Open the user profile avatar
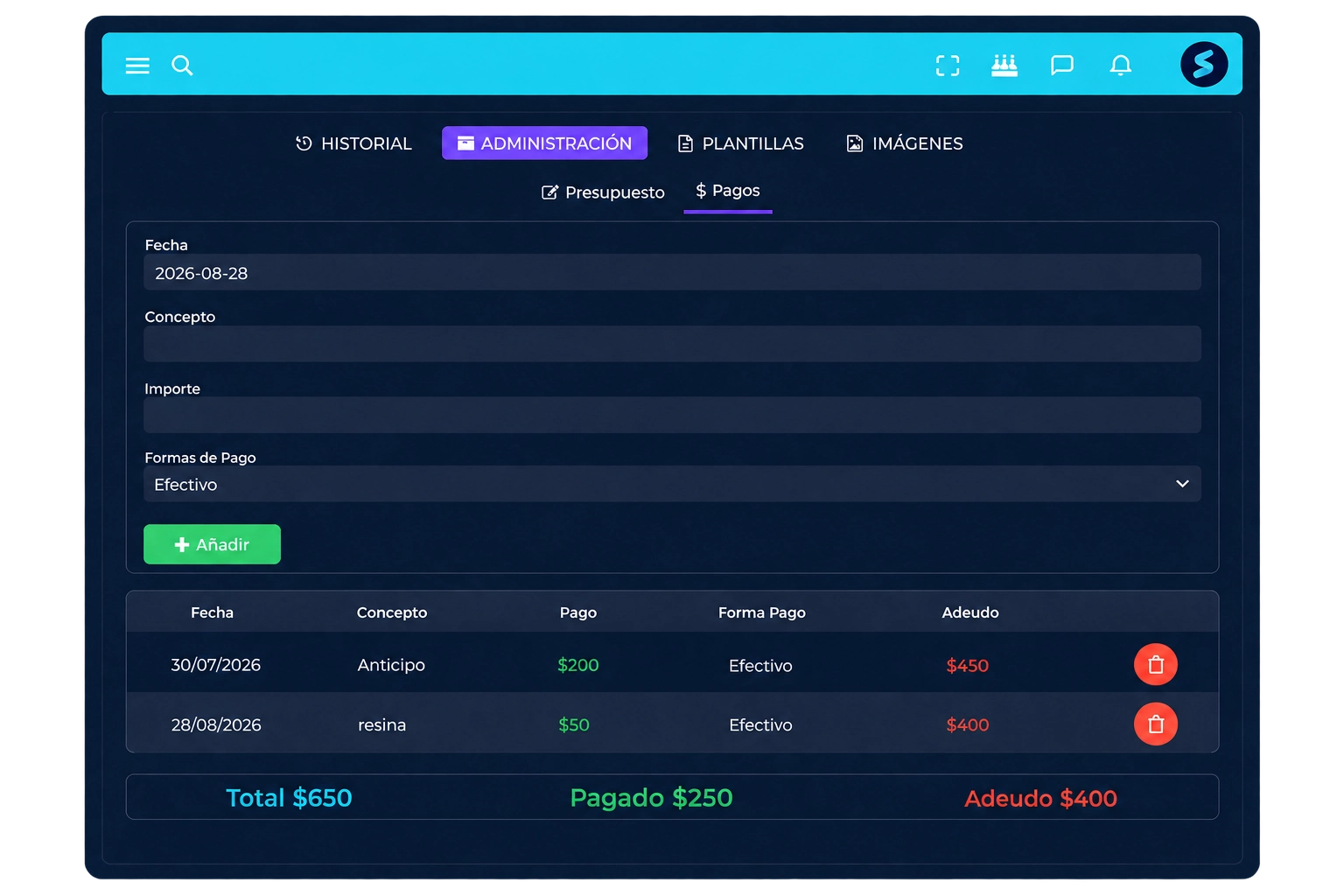The width and height of the screenshot is (1344, 896). click(1204, 64)
